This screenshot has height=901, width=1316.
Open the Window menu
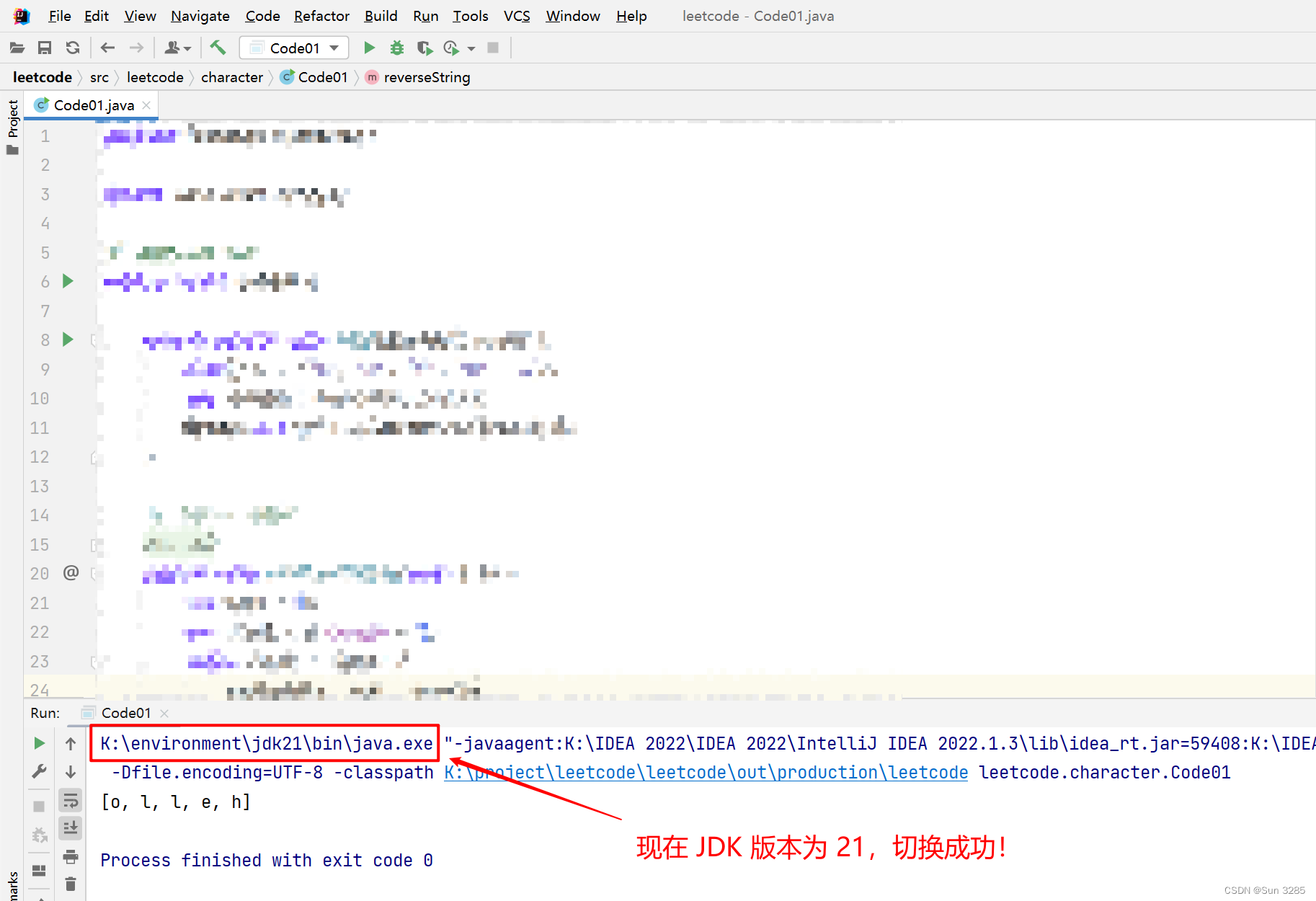point(573,16)
